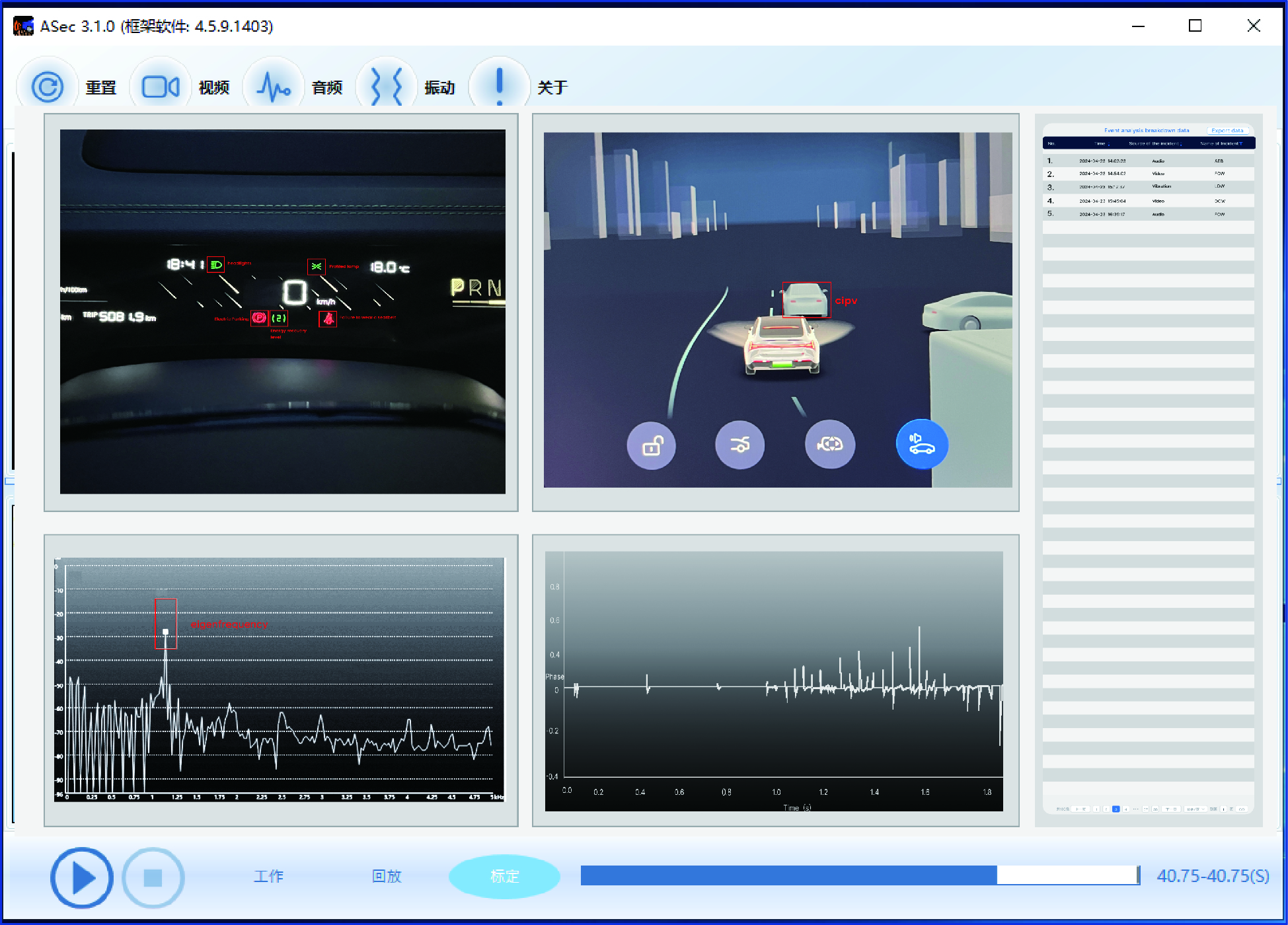Click the phase versus time waveform chart
The width and height of the screenshot is (1288, 925).
[774, 681]
